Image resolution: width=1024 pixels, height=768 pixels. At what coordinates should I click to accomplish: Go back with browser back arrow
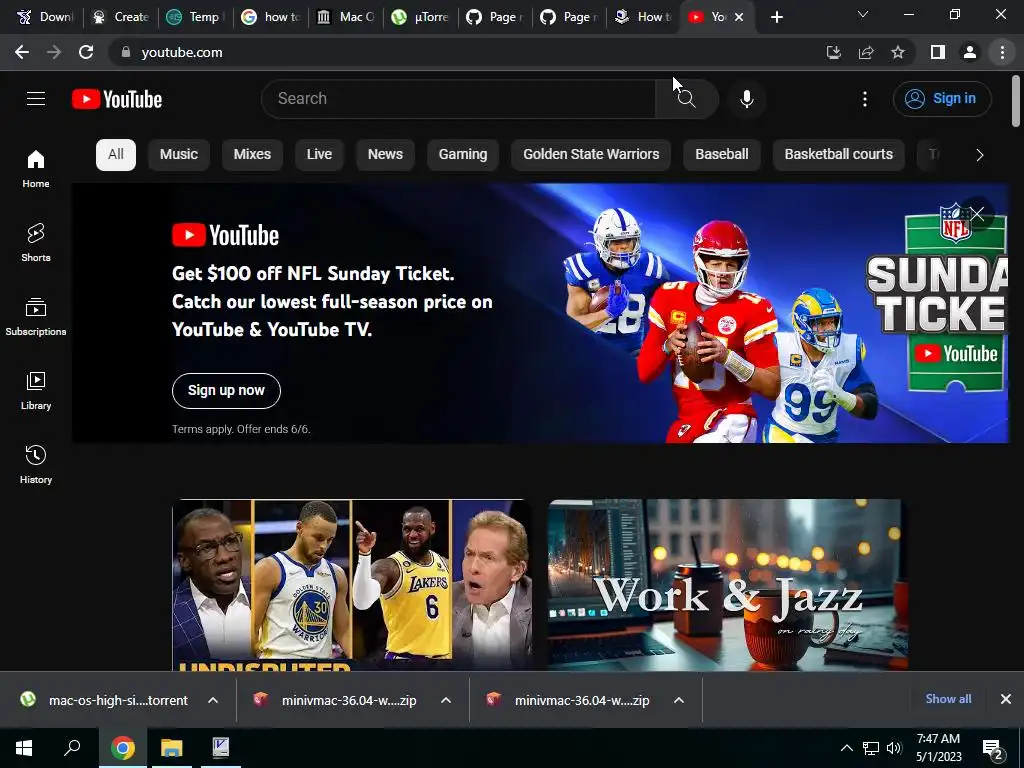point(22,52)
